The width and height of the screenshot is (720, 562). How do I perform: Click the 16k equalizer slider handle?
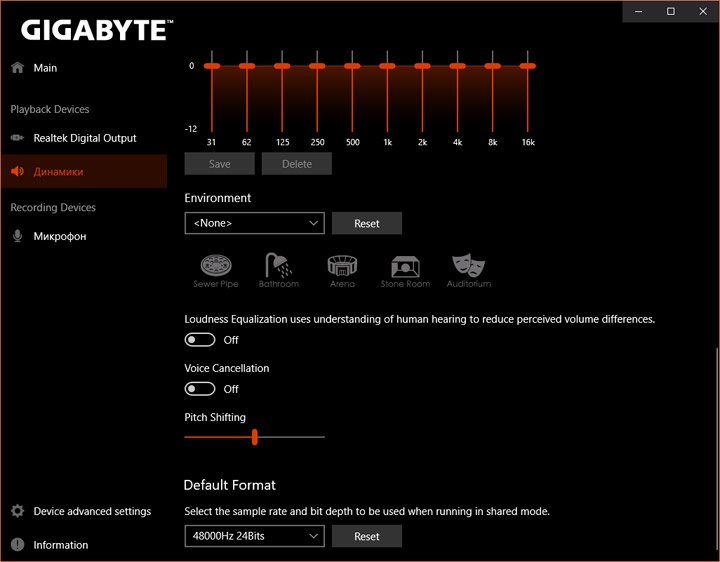point(528,66)
